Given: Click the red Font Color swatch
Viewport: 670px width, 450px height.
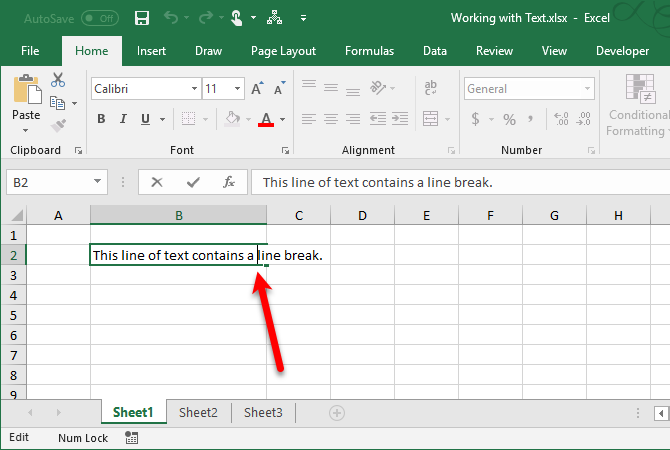Looking at the screenshot, I should point(266,119).
